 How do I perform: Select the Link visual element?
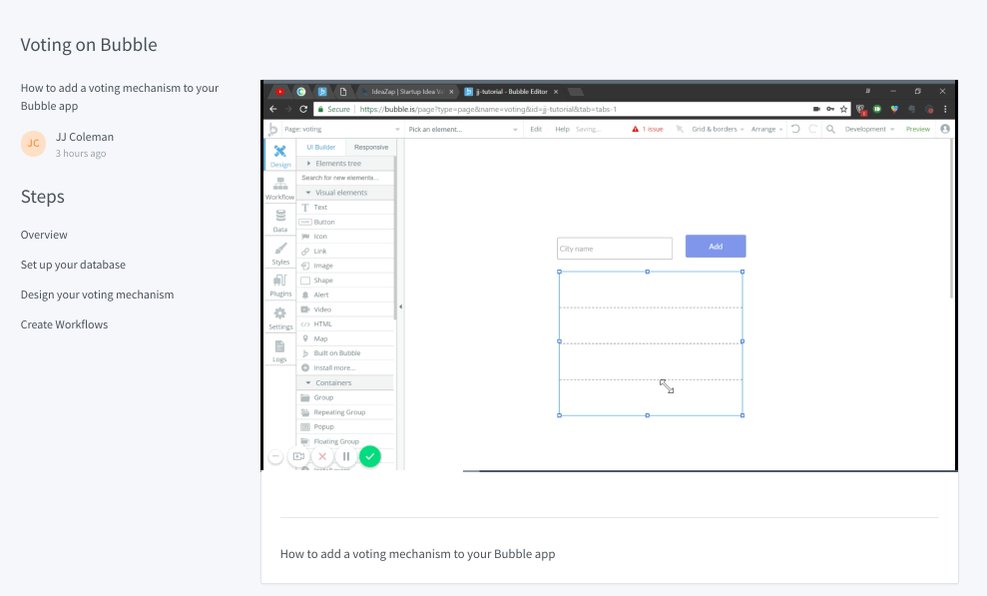click(346, 250)
